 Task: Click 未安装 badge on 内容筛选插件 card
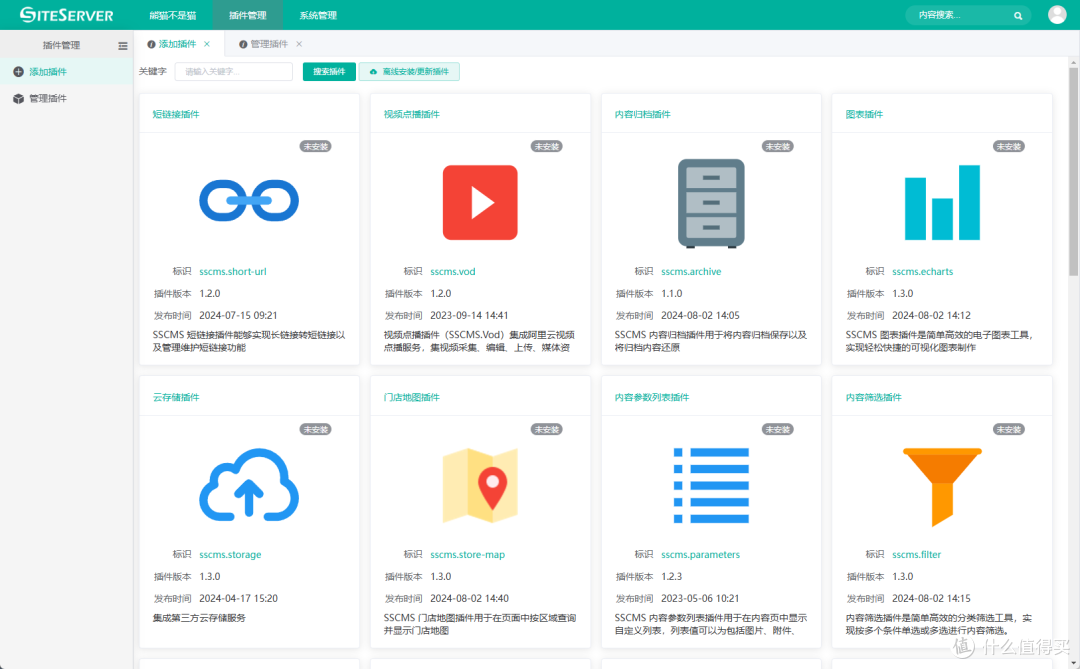tap(1008, 429)
